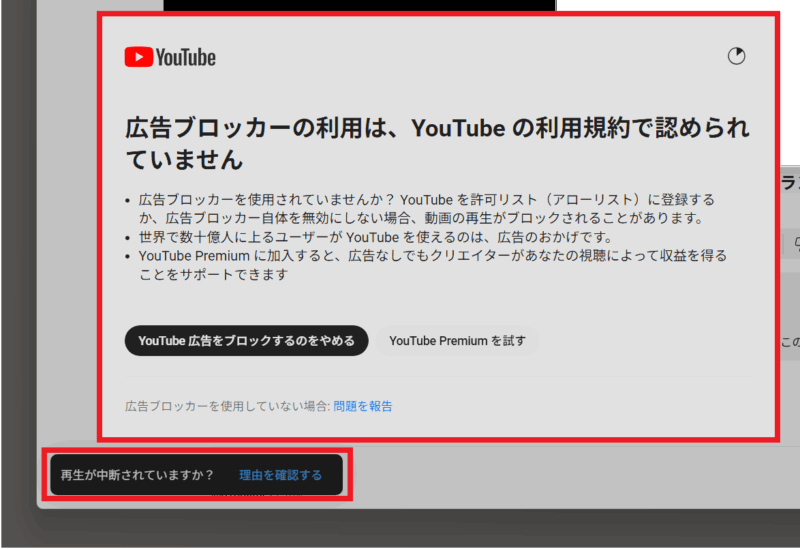Click the bullet starting 'YouTube Premium に加入すると'

(x=433, y=265)
